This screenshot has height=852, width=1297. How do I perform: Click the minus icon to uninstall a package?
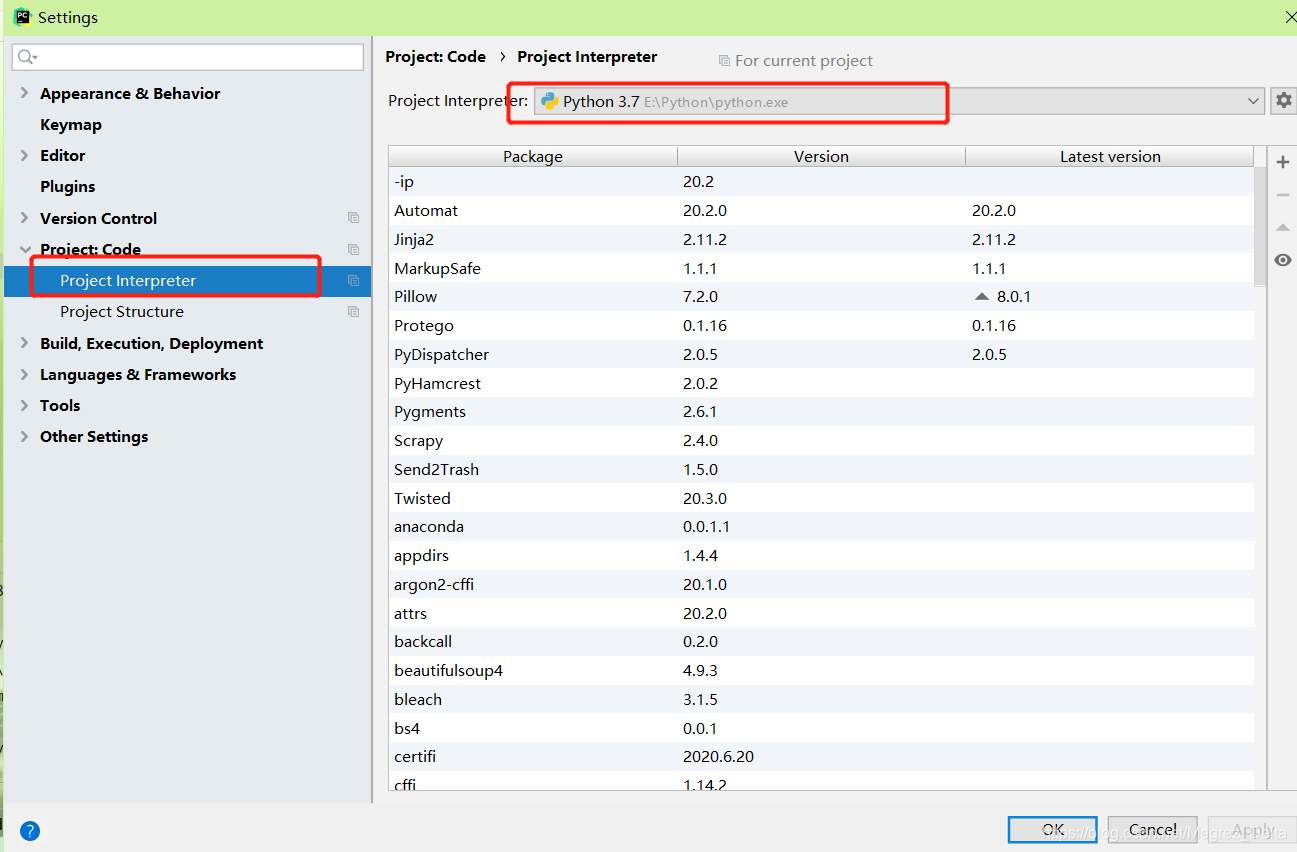(1283, 195)
